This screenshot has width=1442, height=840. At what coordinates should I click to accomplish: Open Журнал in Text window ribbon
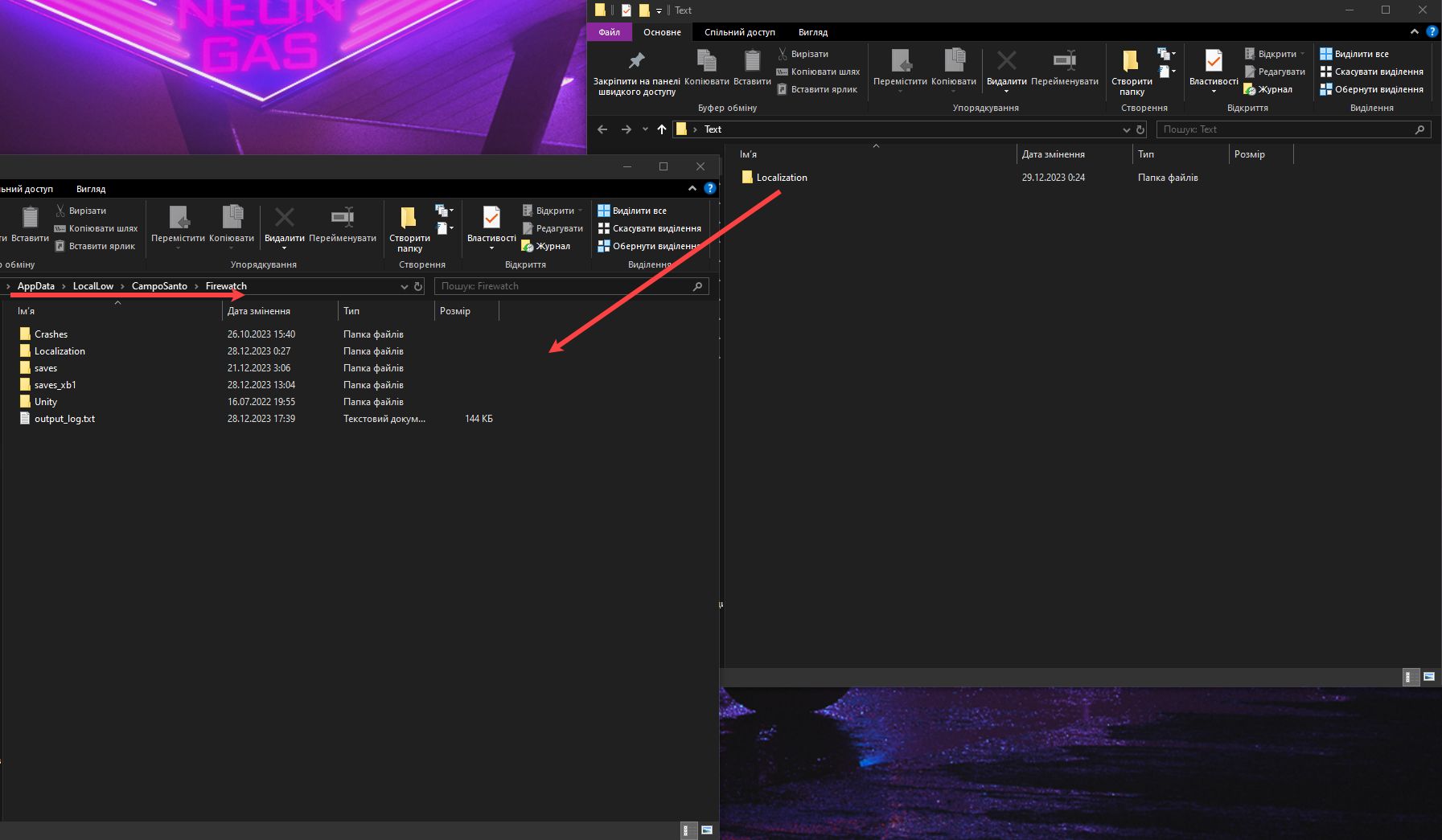pyautogui.click(x=1268, y=89)
